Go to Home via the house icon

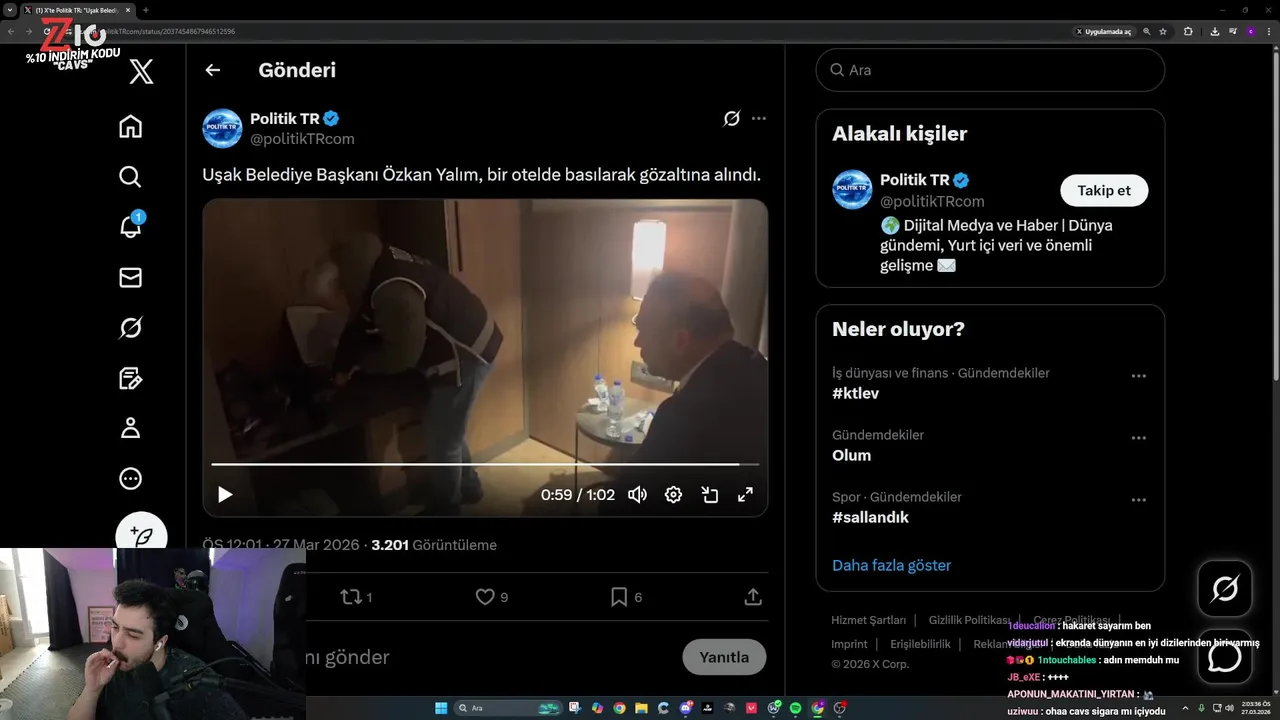[130, 127]
